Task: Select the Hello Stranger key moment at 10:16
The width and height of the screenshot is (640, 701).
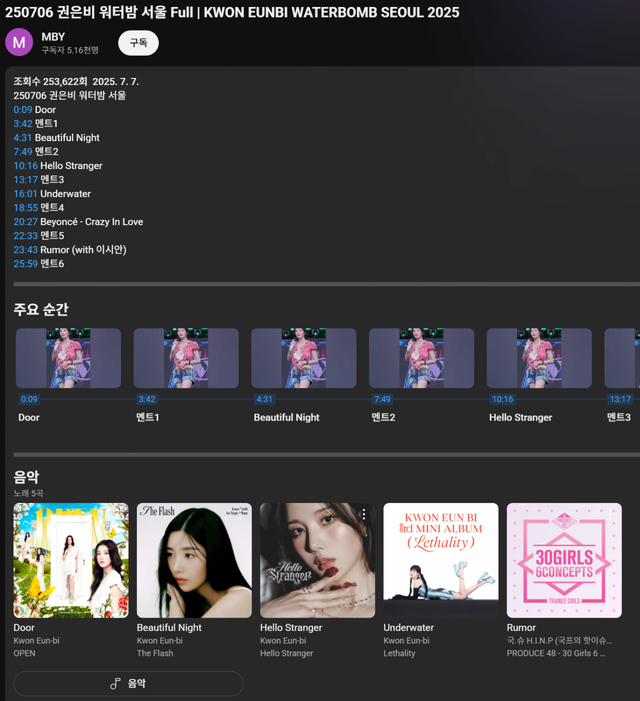Action: pyautogui.click(x=539, y=358)
